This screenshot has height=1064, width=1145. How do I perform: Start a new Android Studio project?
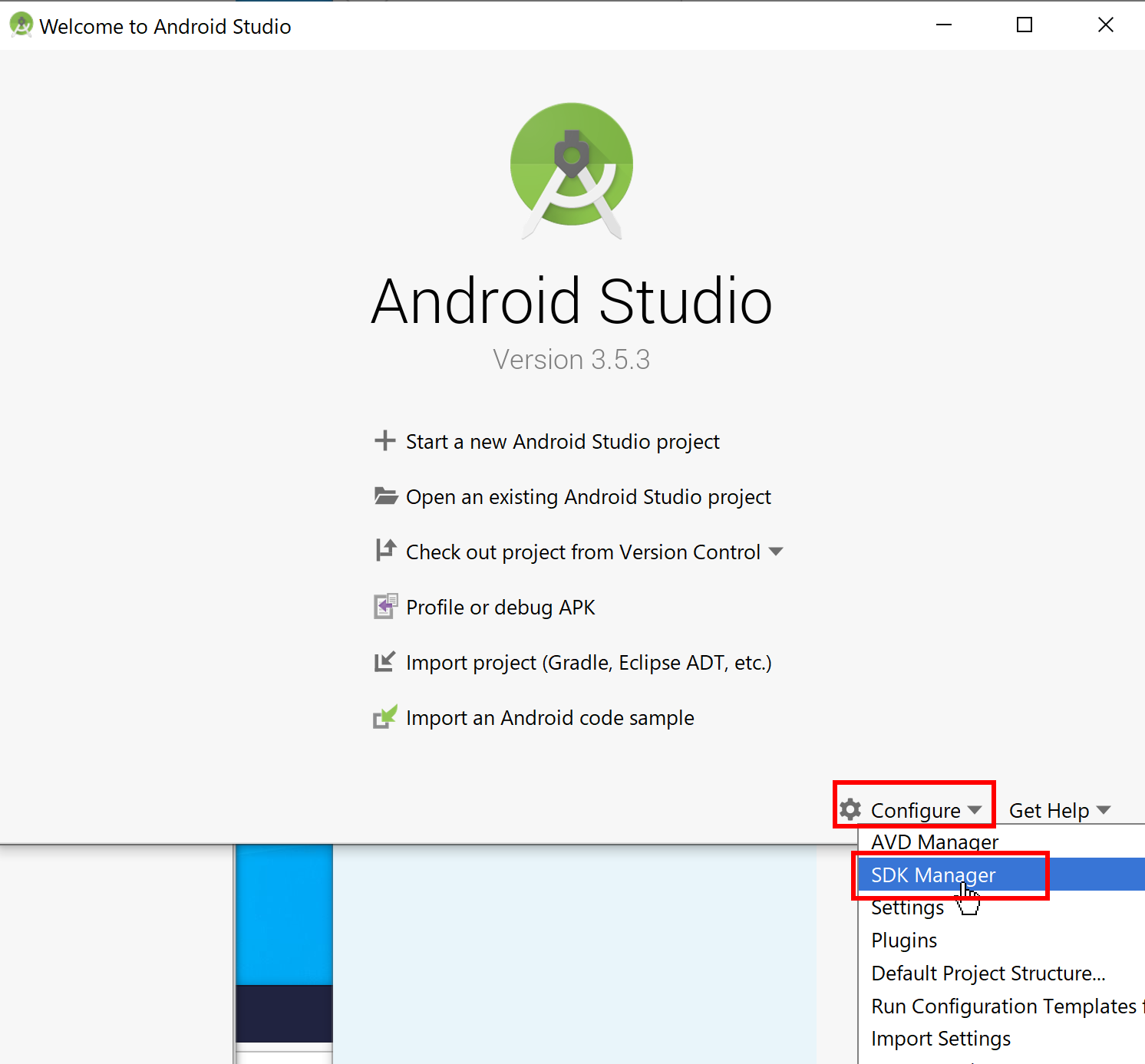pyautogui.click(x=562, y=442)
